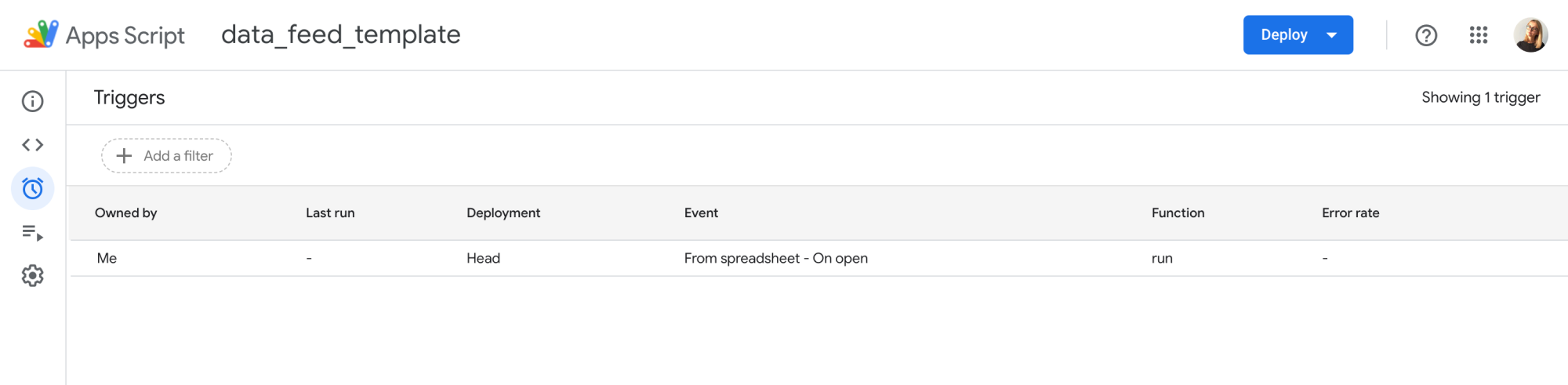Expand the Deploy dropdown arrow

pyautogui.click(x=1332, y=35)
